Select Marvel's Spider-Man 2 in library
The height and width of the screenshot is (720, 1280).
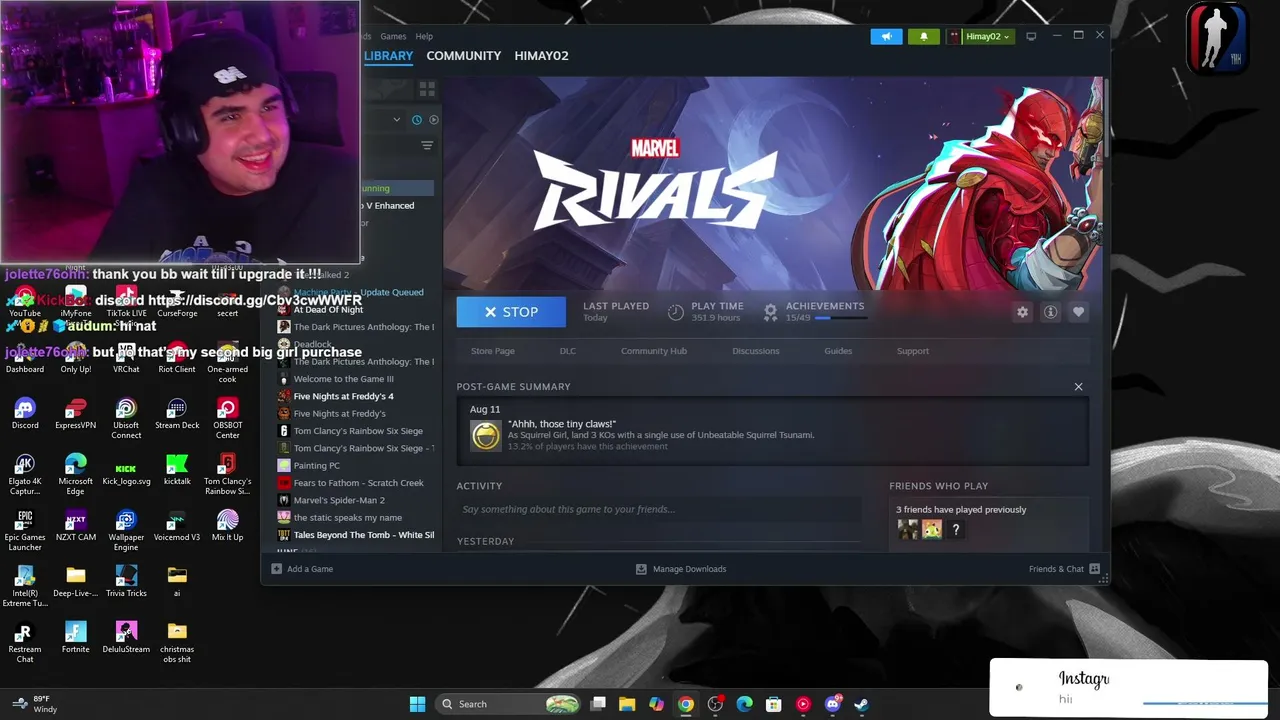pos(339,500)
